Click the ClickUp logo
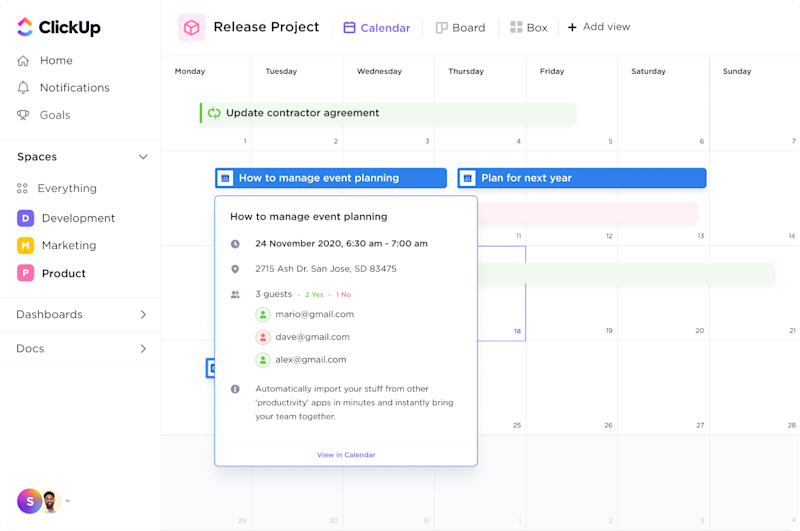The height and width of the screenshot is (531, 800). pyautogui.click(x=59, y=27)
